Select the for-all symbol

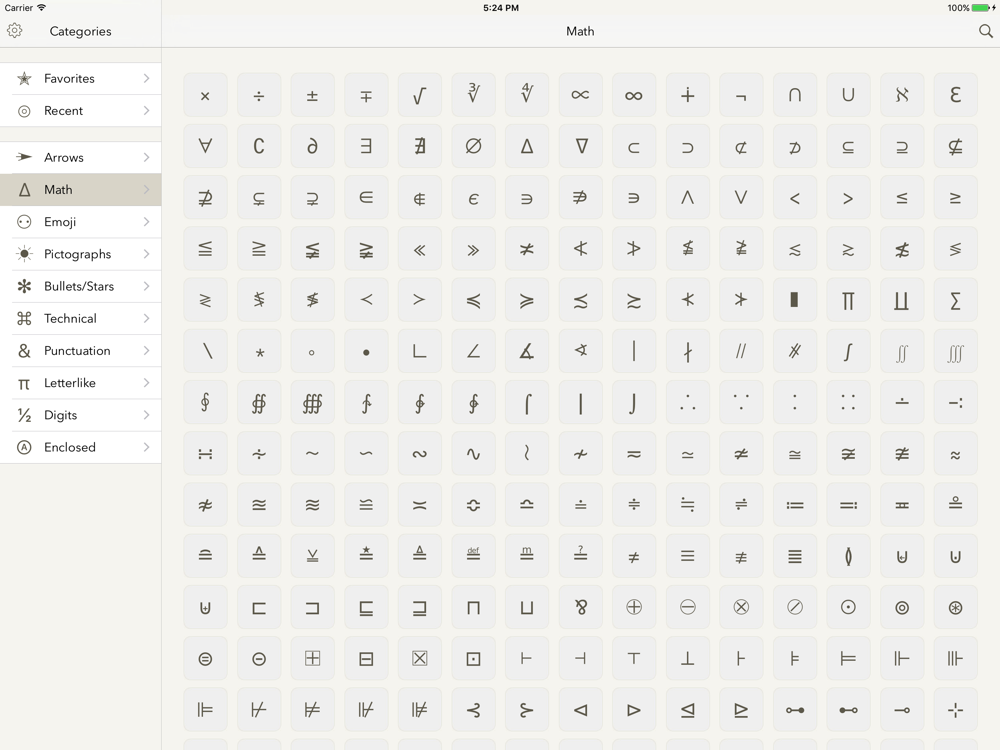205,147
